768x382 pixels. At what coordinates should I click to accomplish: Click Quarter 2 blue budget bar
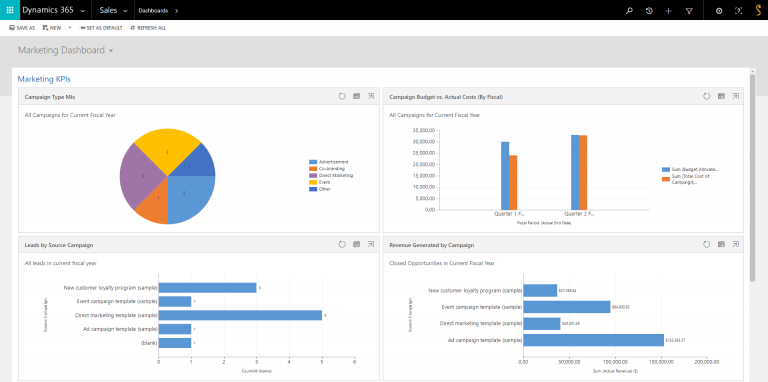point(575,172)
